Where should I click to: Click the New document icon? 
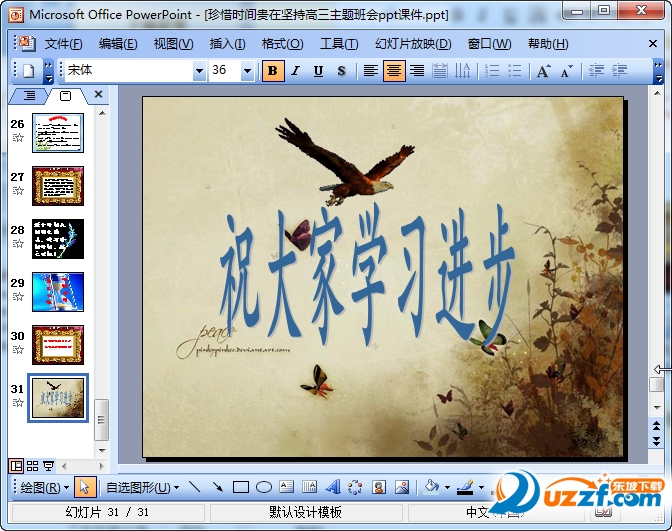click(28, 71)
